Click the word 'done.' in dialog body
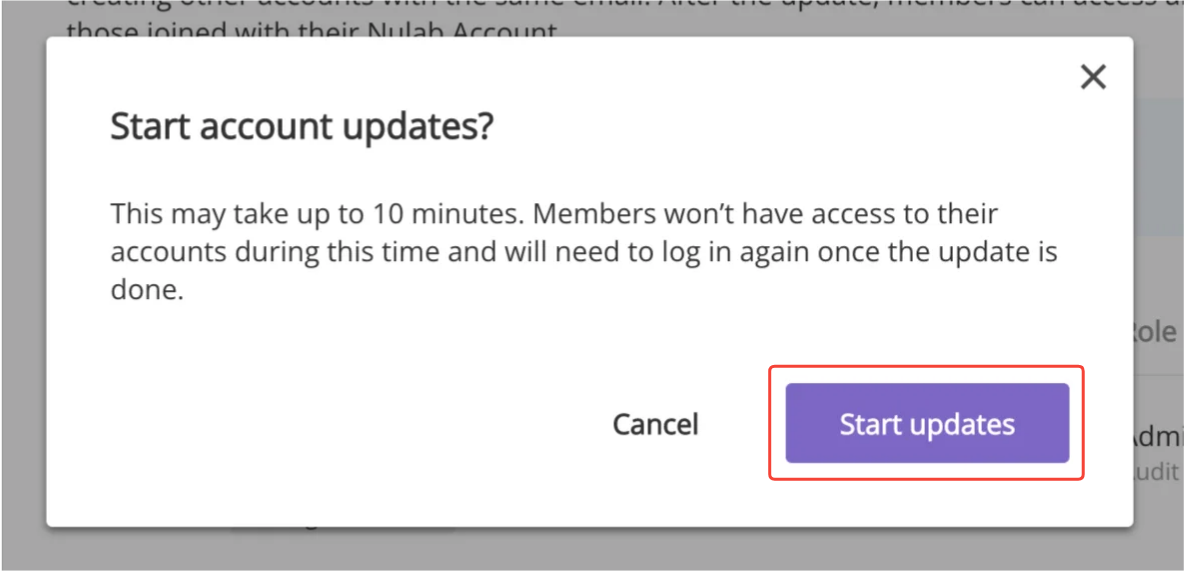 tap(147, 291)
